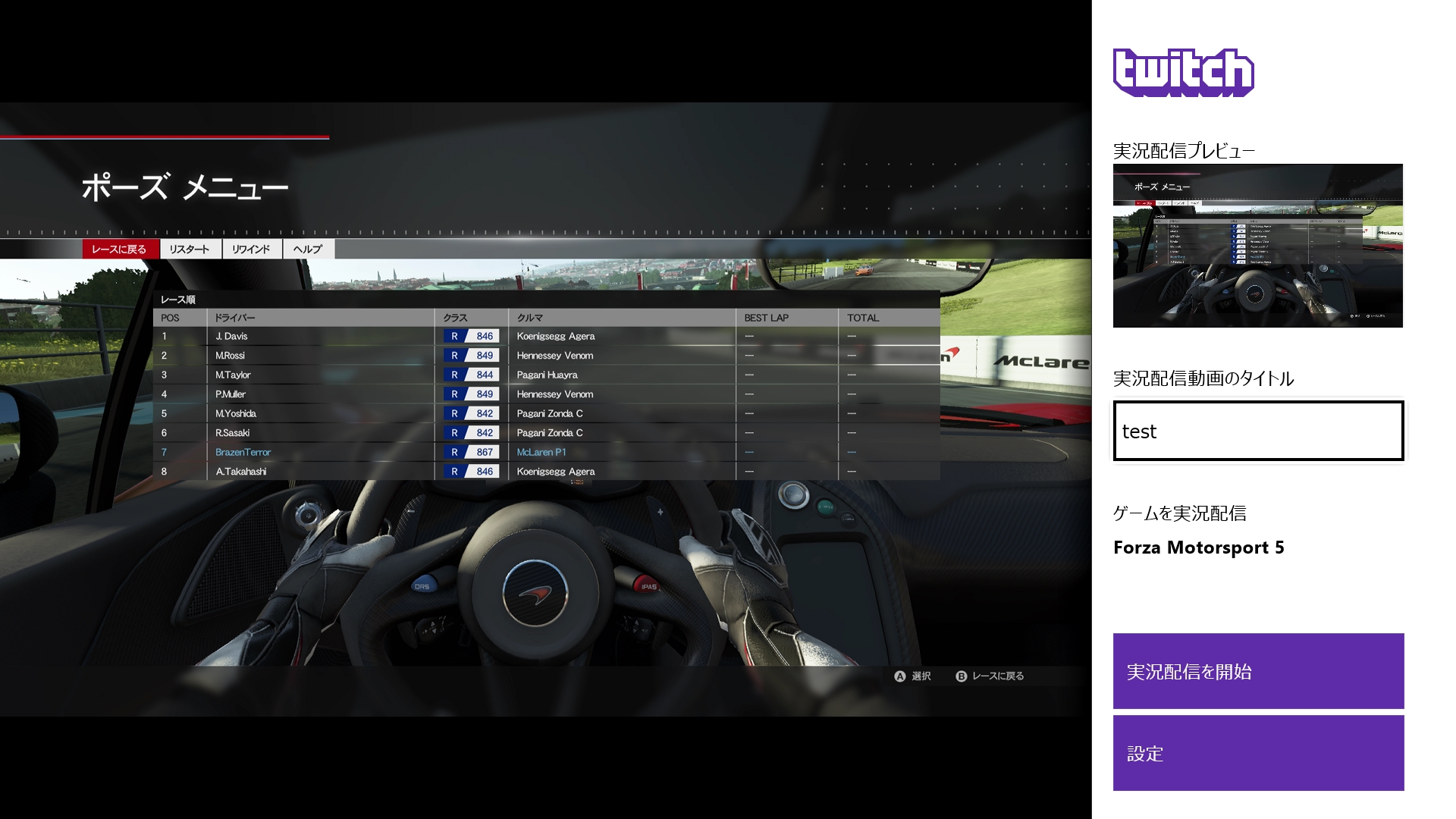This screenshot has width=1456, height=819.
Task: Click the R 867 class badge
Action: (472, 452)
